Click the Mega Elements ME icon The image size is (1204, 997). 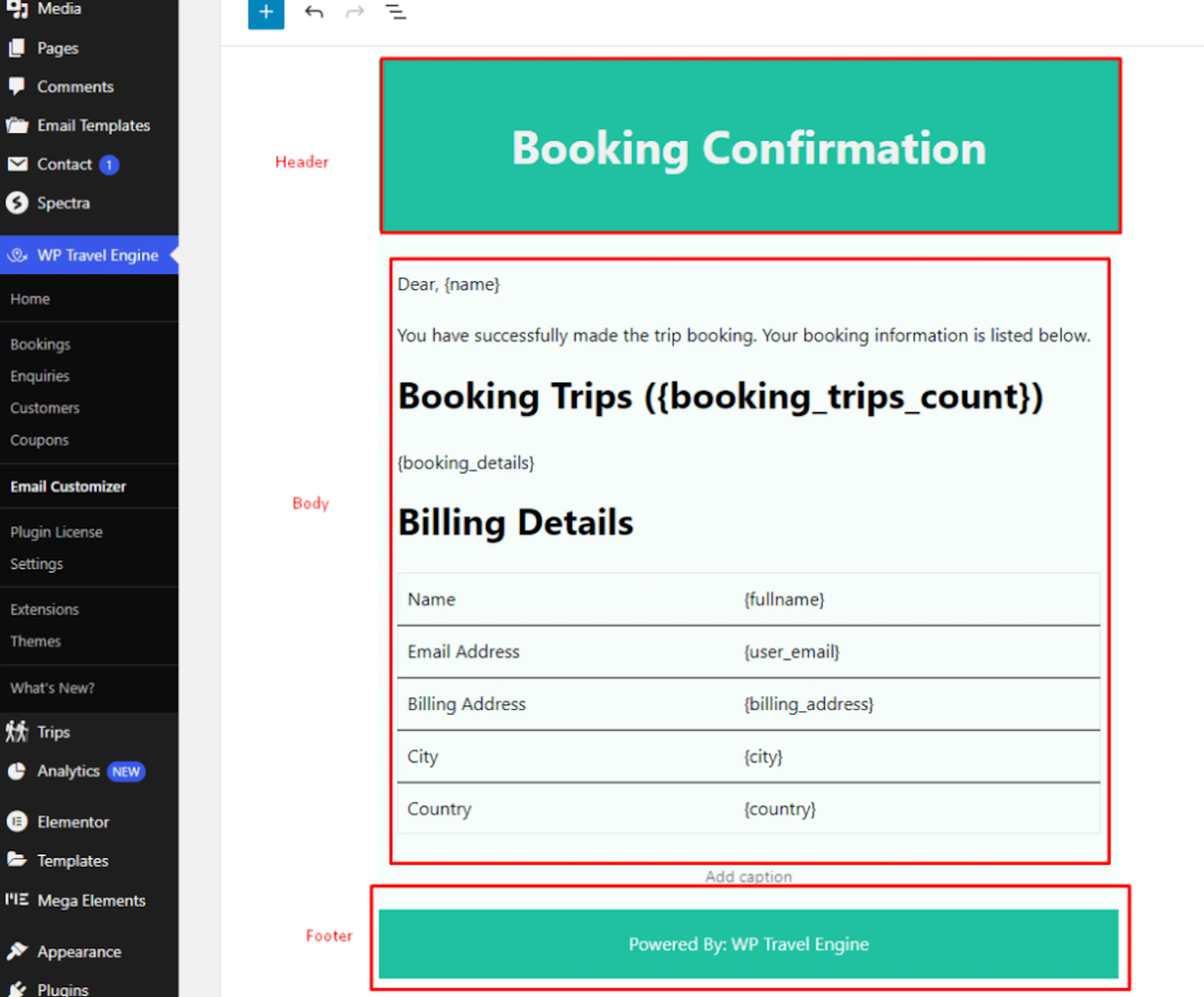[x=17, y=899]
